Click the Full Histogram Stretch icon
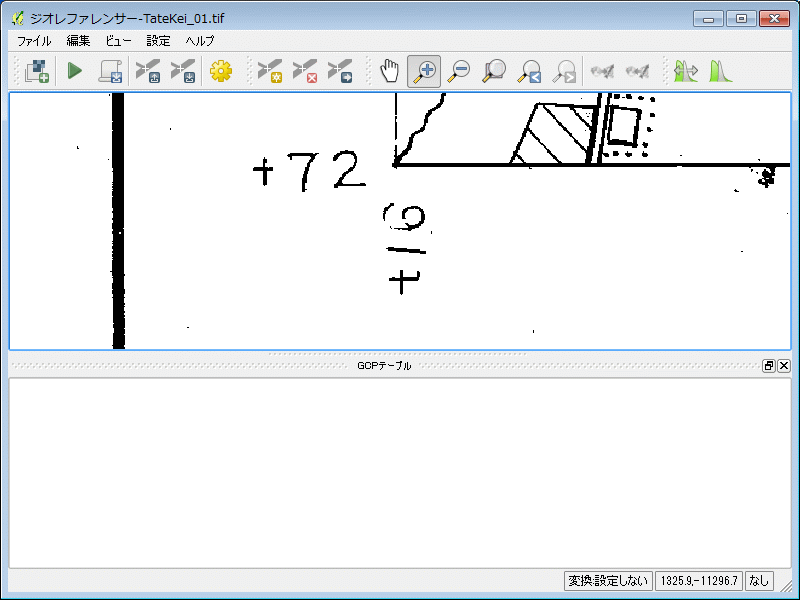The image size is (800, 600). [x=720, y=71]
